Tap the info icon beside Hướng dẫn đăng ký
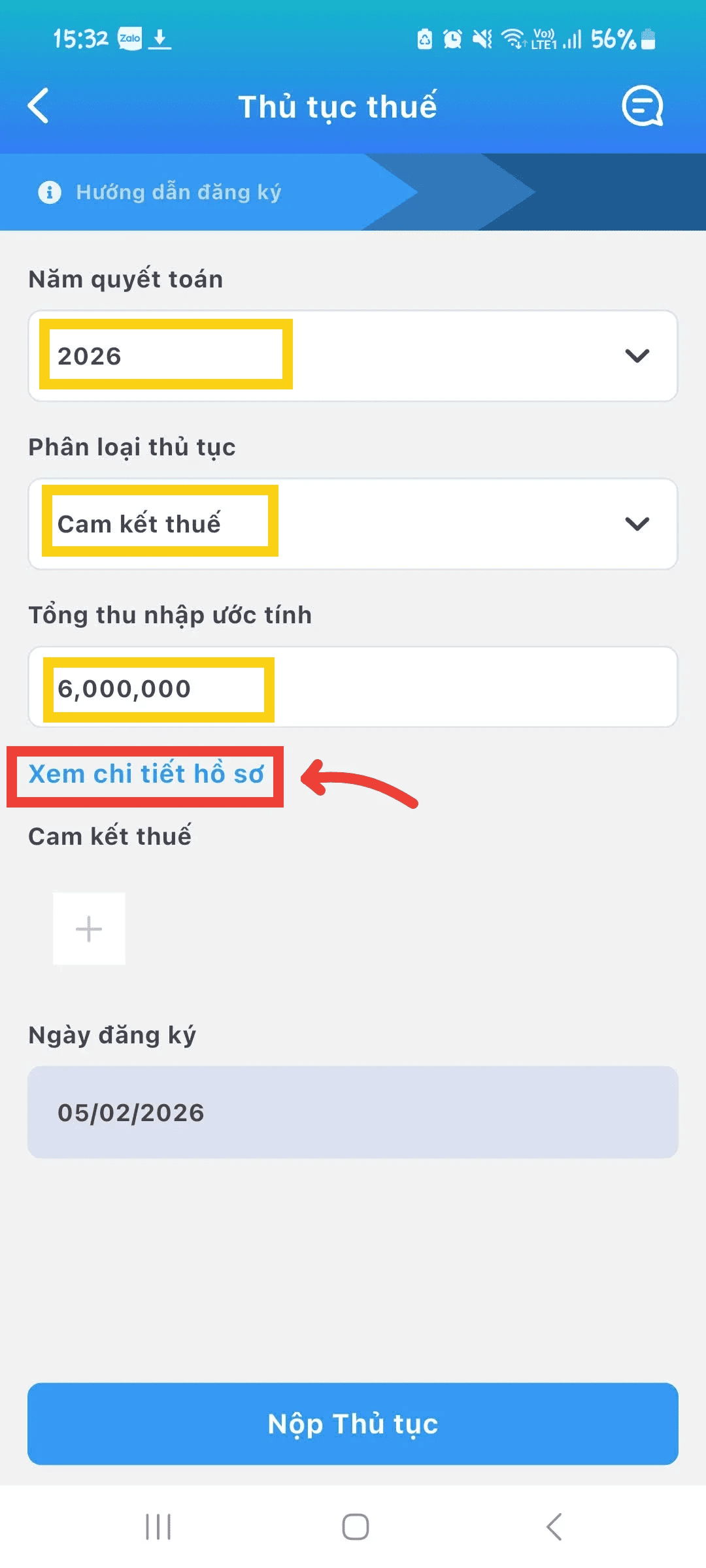The height and width of the screenshot is (1568, 706). 50,192
